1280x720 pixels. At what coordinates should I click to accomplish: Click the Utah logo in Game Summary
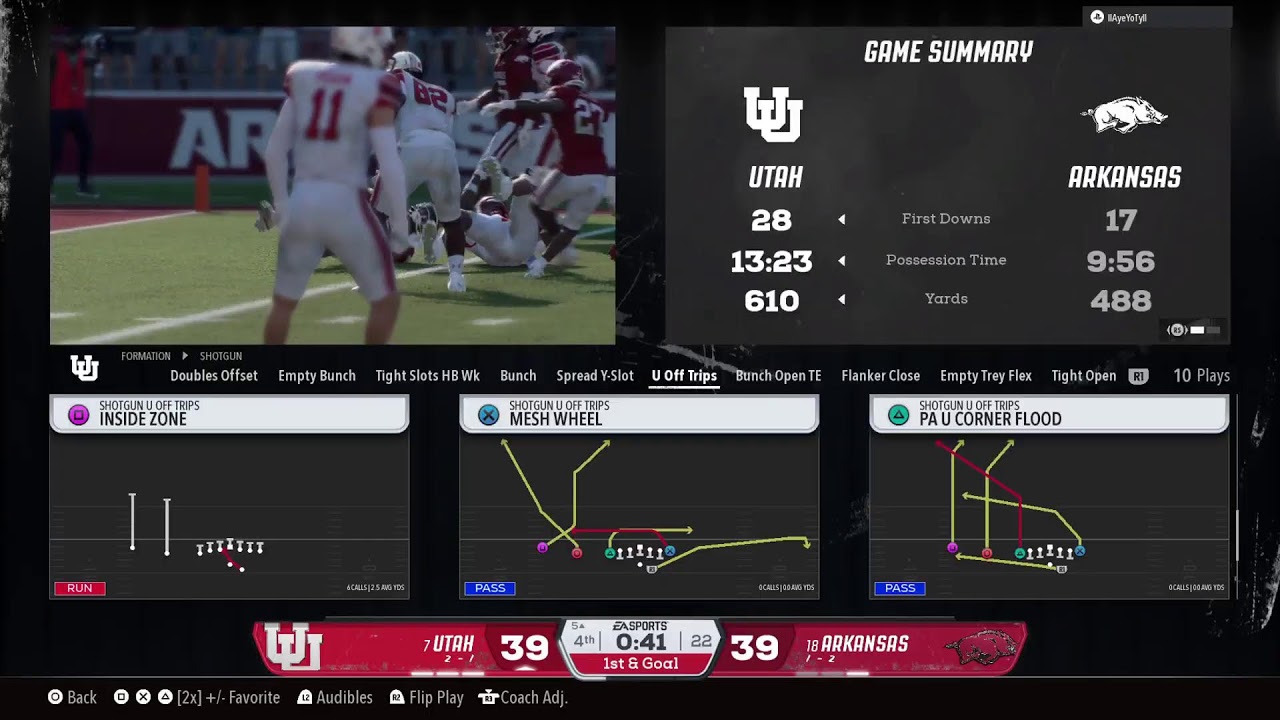[x=774, y=114]
